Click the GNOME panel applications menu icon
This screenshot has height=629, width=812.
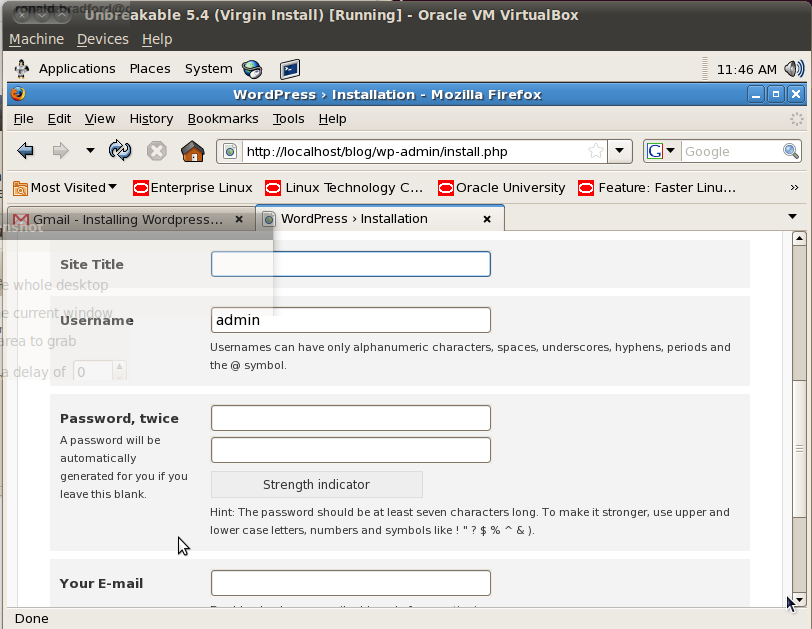click(22, 69)
